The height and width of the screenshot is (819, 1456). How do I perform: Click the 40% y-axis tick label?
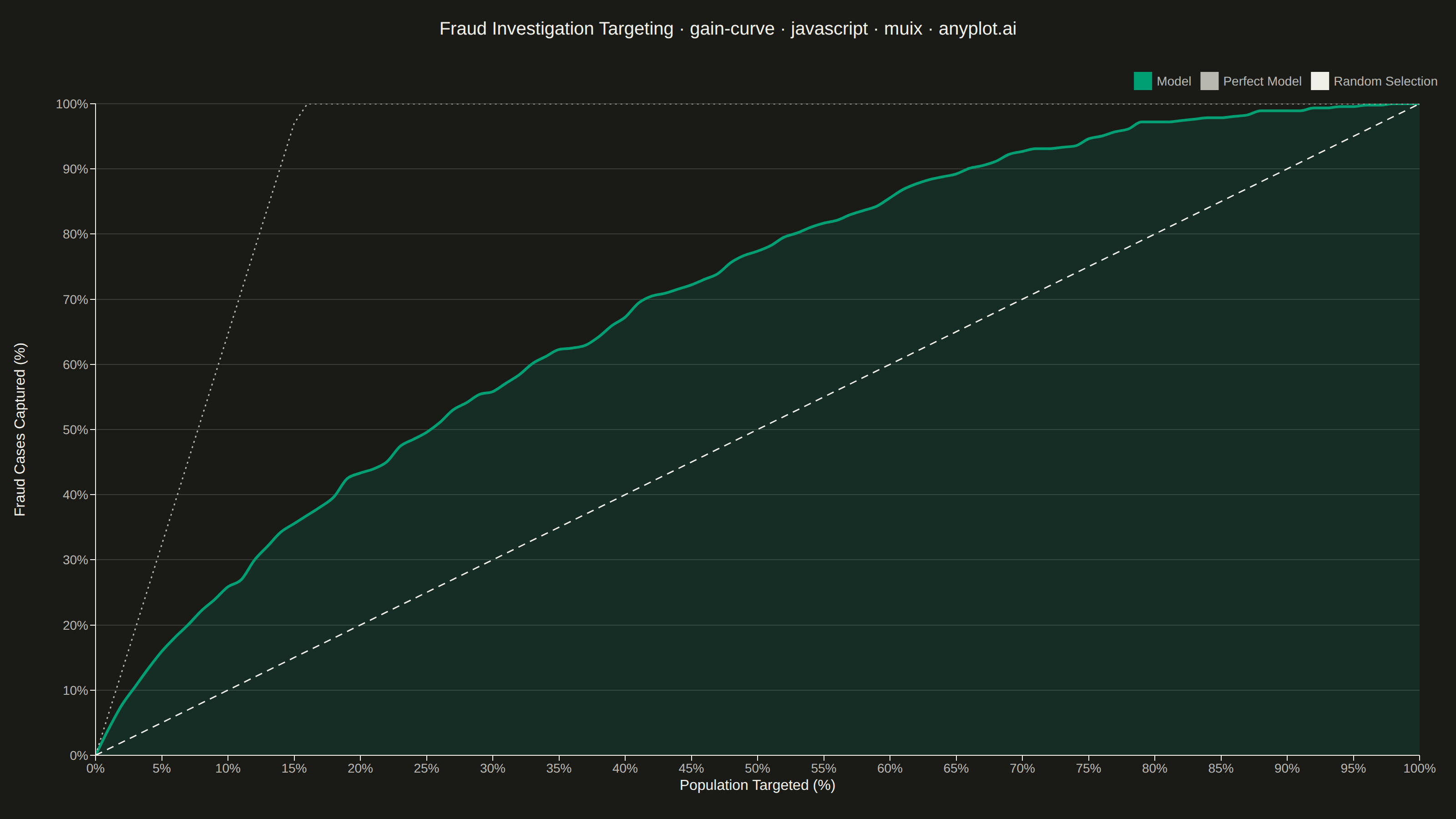tap(75, 495)
